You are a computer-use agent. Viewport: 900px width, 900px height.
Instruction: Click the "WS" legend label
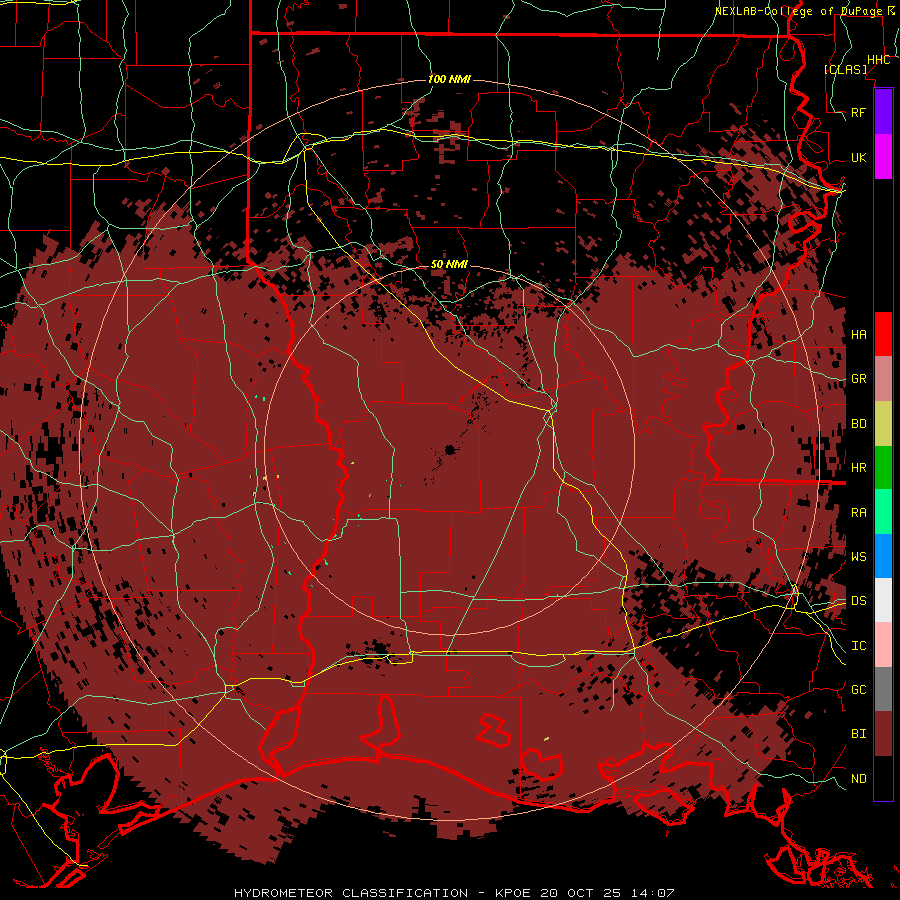click(858, 557)
